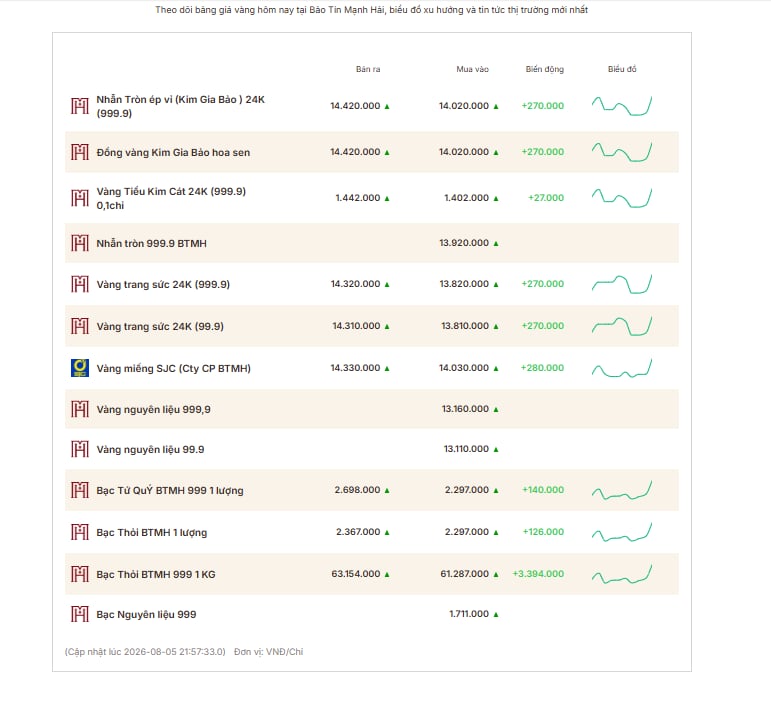
Task: Select product name Đồng vàng Kim Gia Bảo hoa sen
Action: point(173,152)
